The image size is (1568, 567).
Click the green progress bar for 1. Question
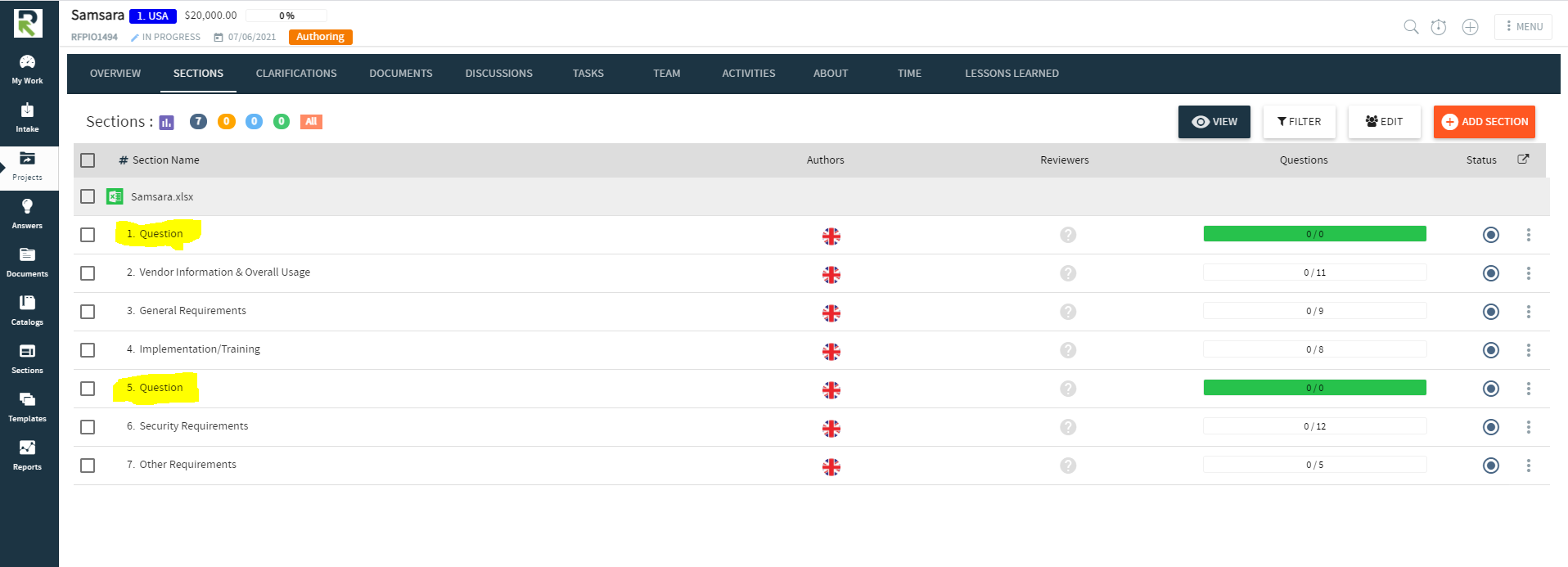[x=1315, y=234]
